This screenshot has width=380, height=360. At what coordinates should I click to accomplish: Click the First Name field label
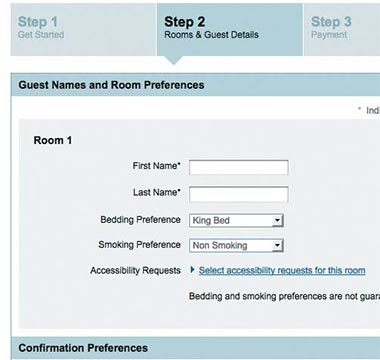(x=156, y=166)
